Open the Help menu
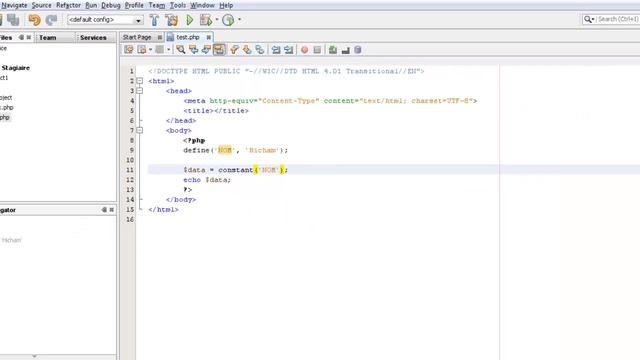The width and height of the screenshot is (640, 360). (x=226, y=5)
